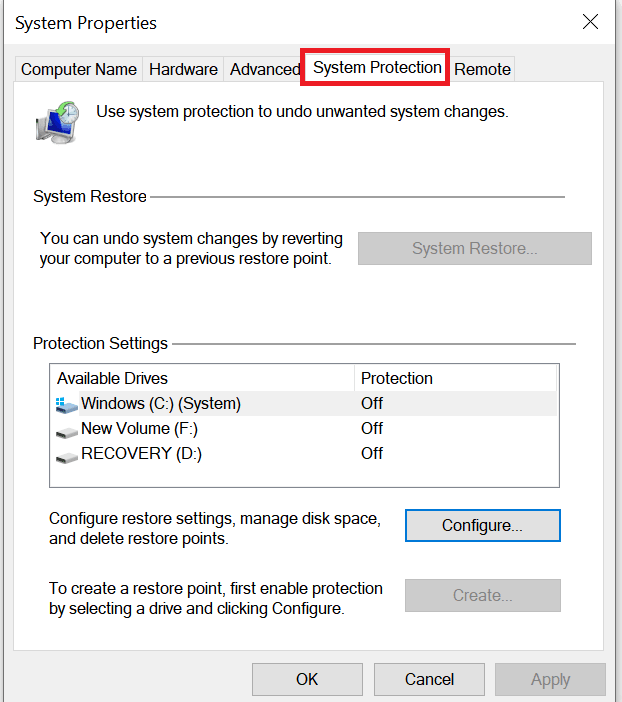Click the Protection column header
Viewport: 622px width, 702px height.
[397, 378]
